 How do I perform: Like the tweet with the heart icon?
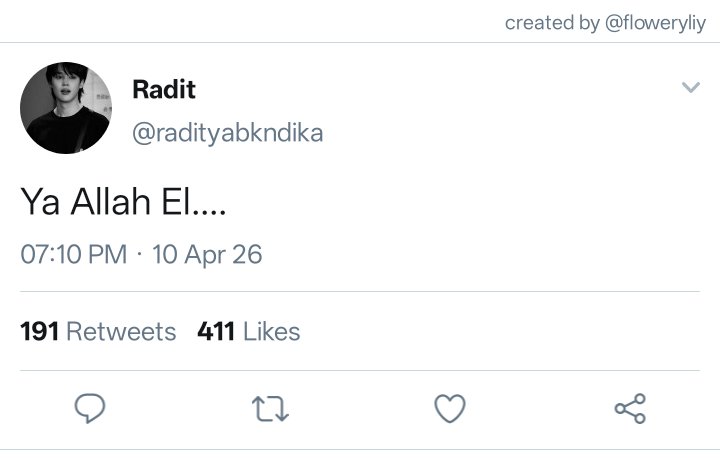(x=450, y=408)
